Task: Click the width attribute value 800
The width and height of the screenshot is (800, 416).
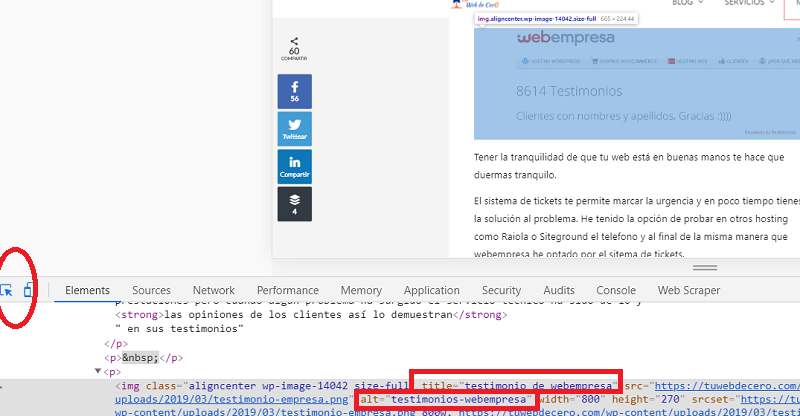Action: (590, 399)
